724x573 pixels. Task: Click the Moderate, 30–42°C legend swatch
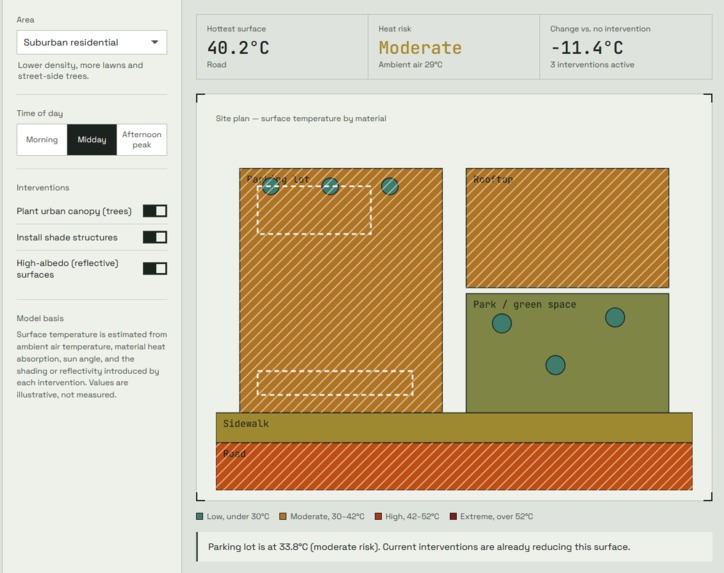(283, 516)
